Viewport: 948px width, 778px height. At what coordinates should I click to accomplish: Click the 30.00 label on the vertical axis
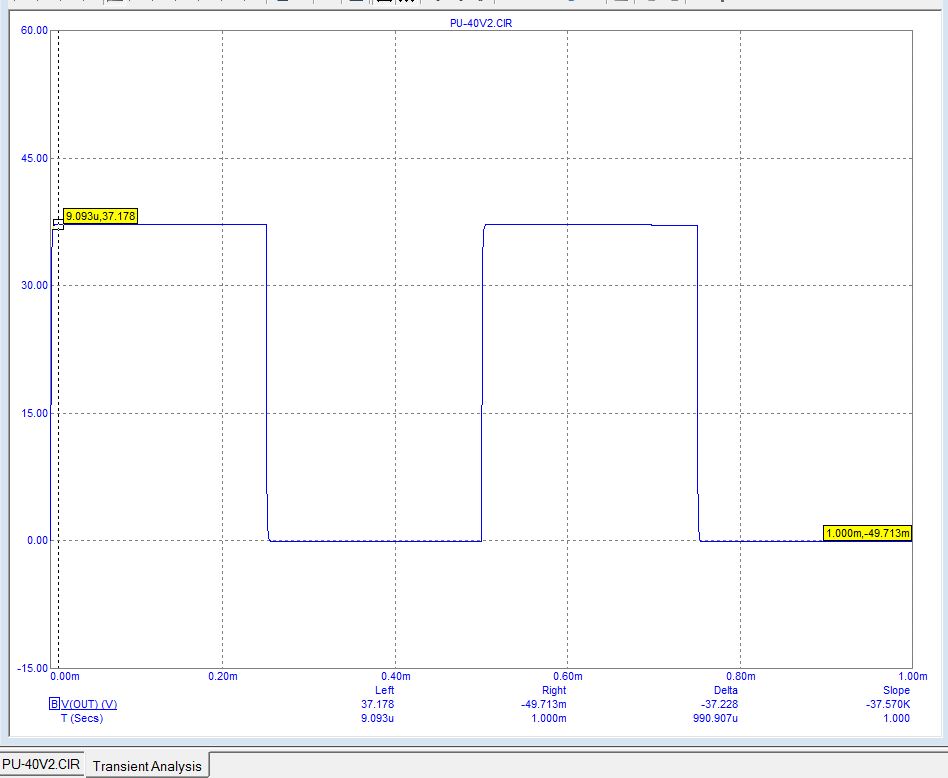pos(34,285)
